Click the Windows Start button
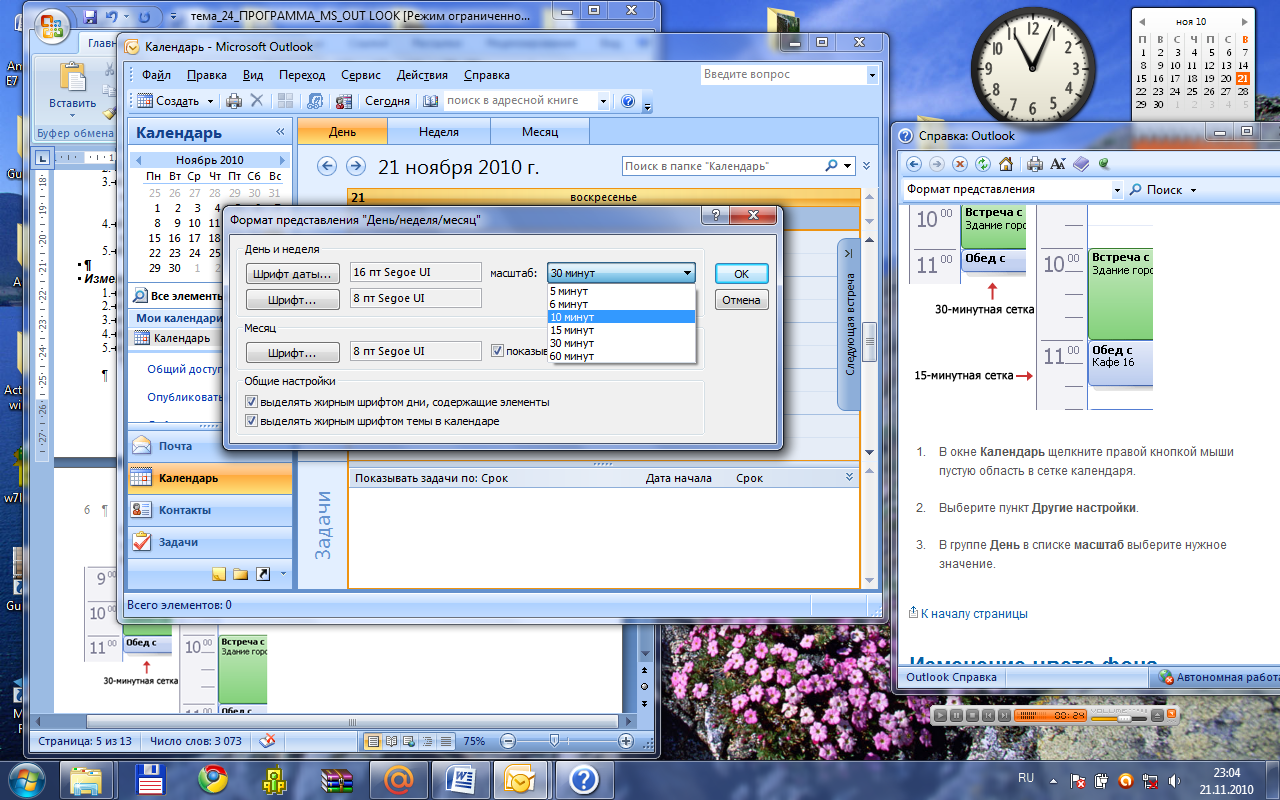Image resolution: width=1280 pixels, height=800 pixels. click(27, 779)
